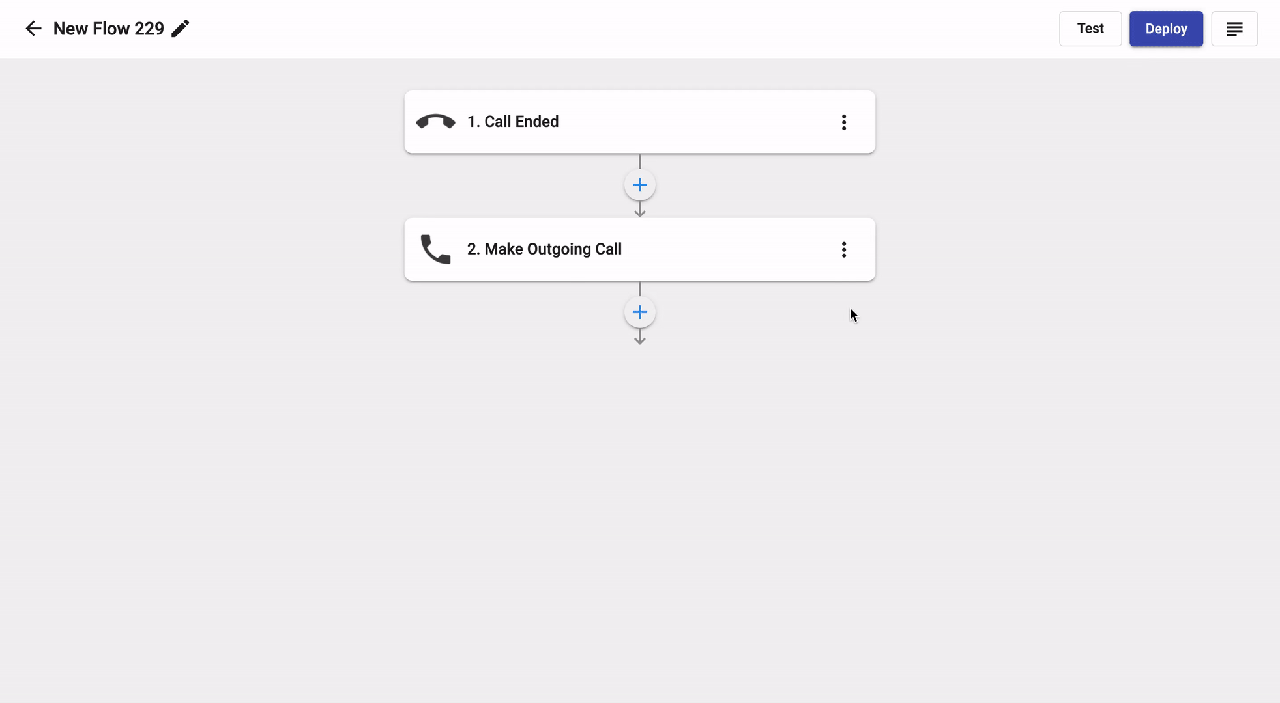Viewport: 1280px width, 703px height.
Task: Open the text lines panel icon beside Deploy
Action: click(x=1234, y=29)
